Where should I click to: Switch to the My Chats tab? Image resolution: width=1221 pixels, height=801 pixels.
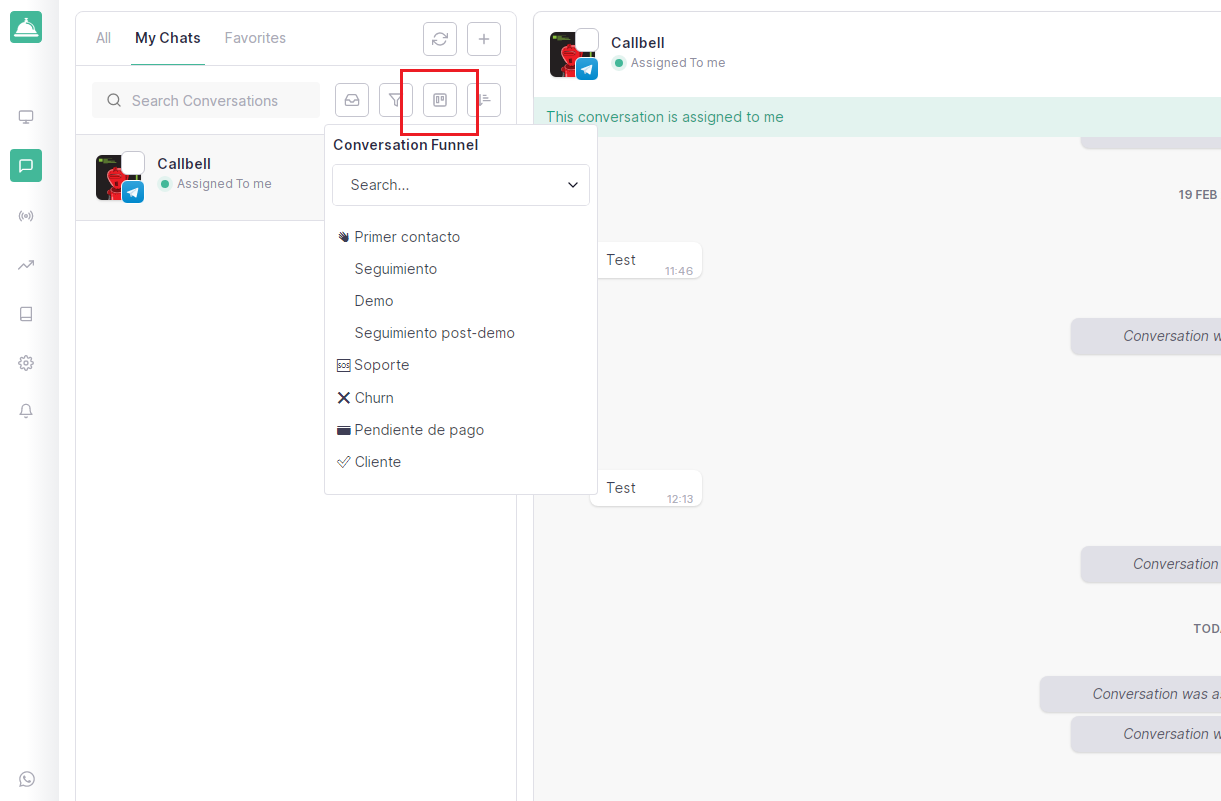coord(168,38)
